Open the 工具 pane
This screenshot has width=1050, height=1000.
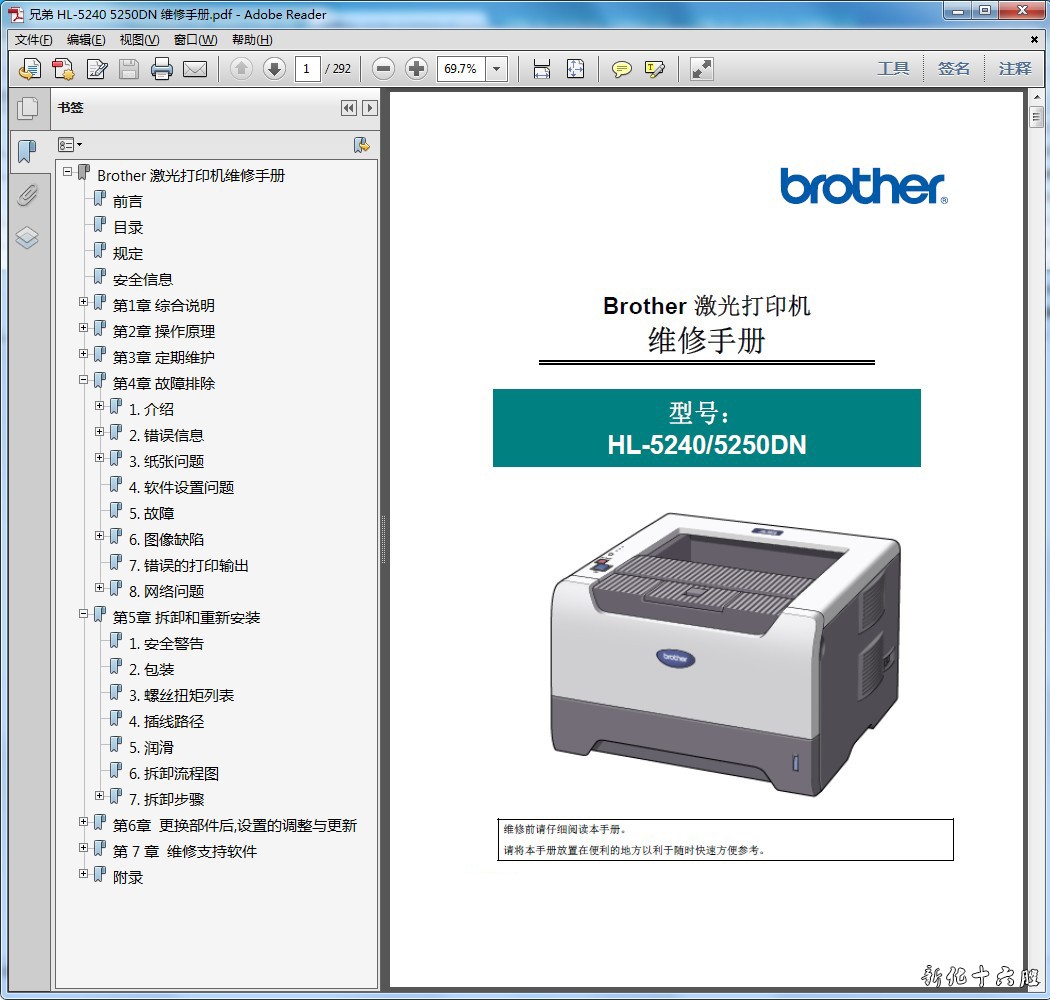893,69
